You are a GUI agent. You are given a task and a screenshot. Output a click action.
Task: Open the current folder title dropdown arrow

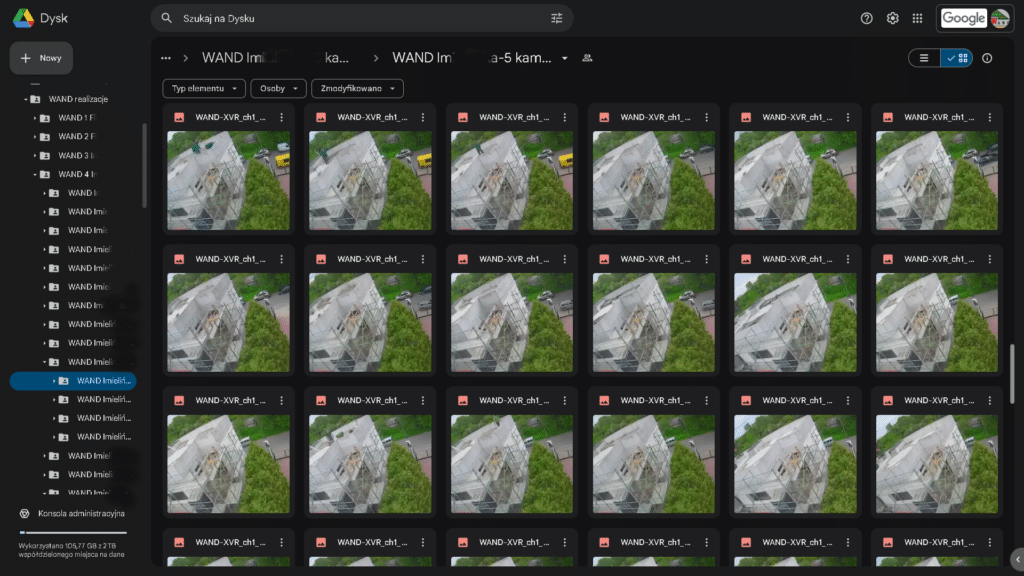(565, 58)
